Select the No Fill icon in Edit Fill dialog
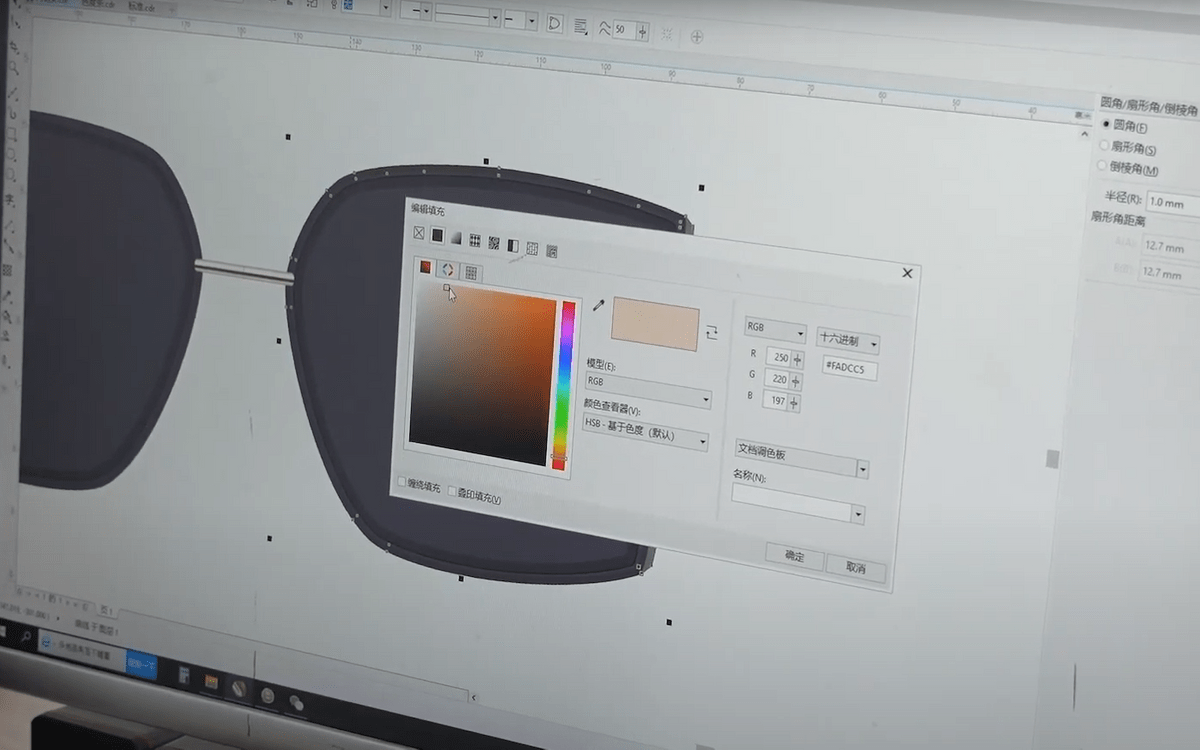Screen dimensions: 1200x750 (x=419, y=234)
